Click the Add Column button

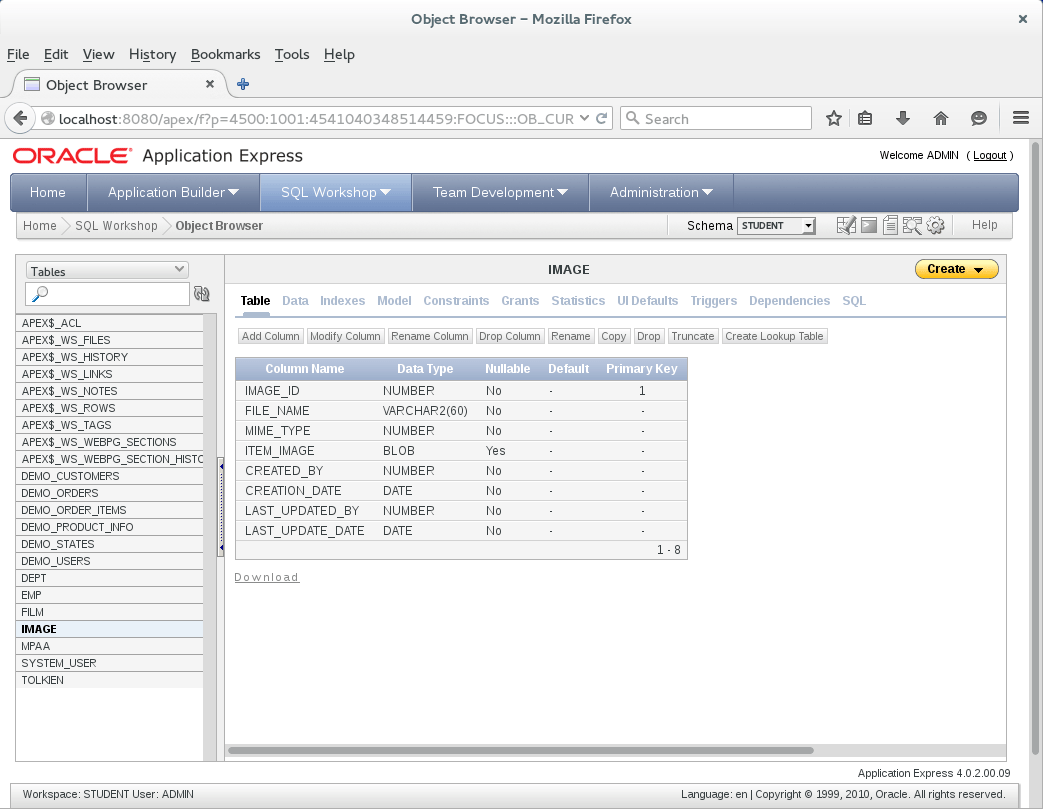click(271, 336)
